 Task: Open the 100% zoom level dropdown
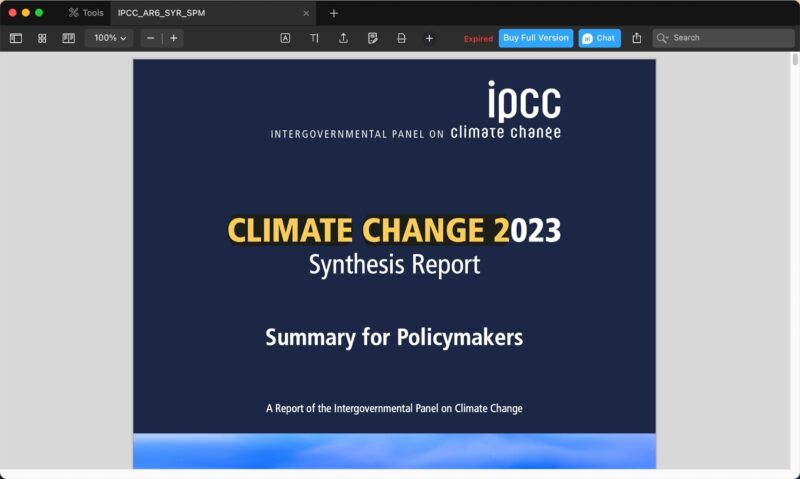(x=108, y=38)
